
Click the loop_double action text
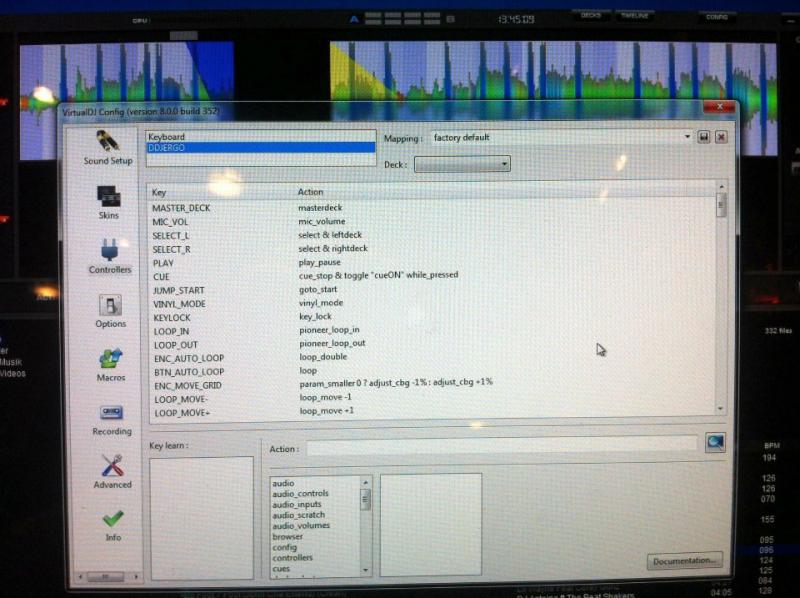point(323,357)
